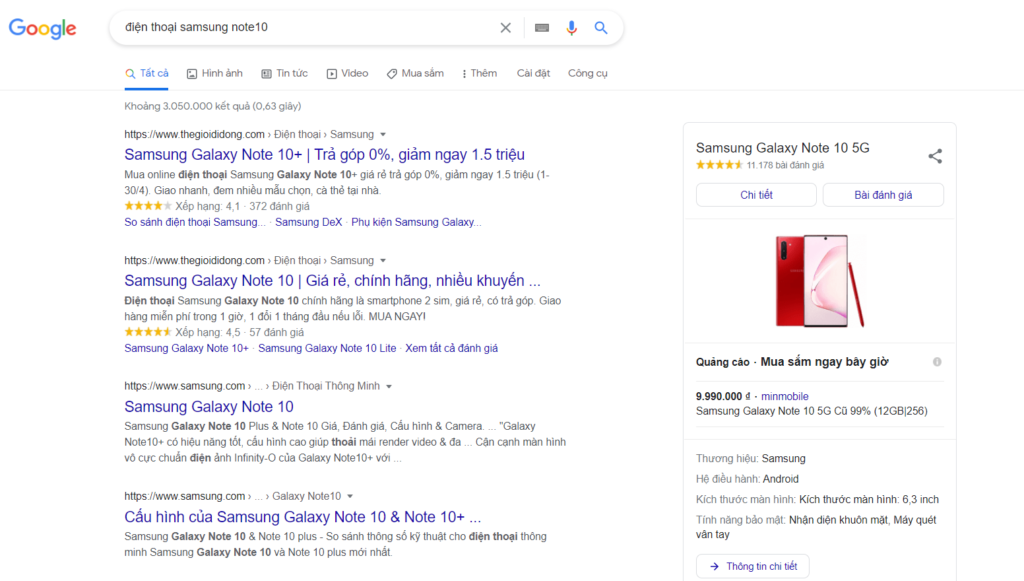
Task: Click the 11.178 bài đánh giá text
Action: click(785, 165)
